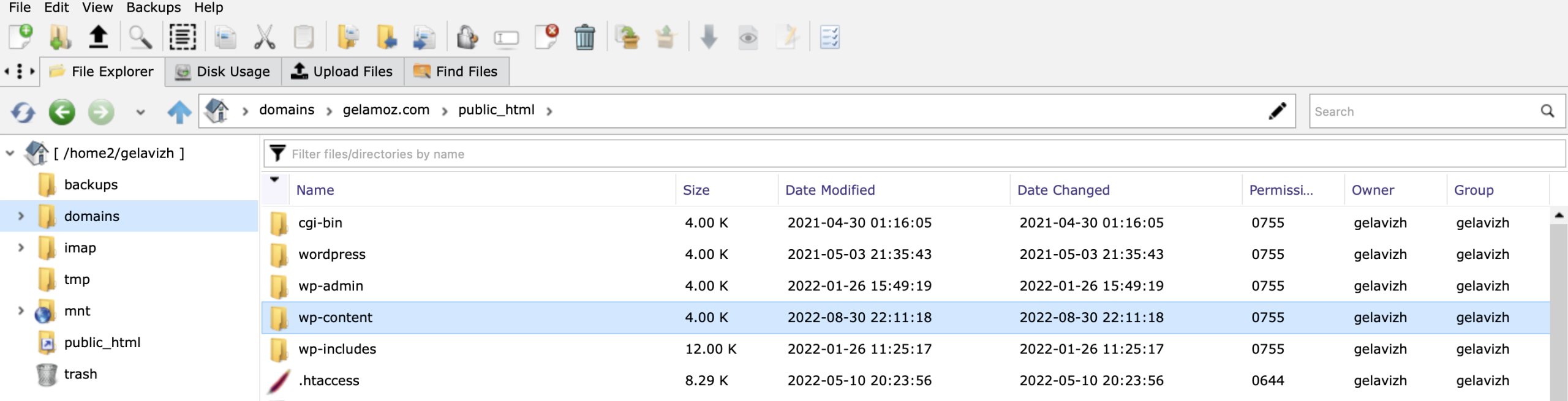Expand the domains tree folder
The height and width of the screenshot is (401, 1568).
click(21, 216)
